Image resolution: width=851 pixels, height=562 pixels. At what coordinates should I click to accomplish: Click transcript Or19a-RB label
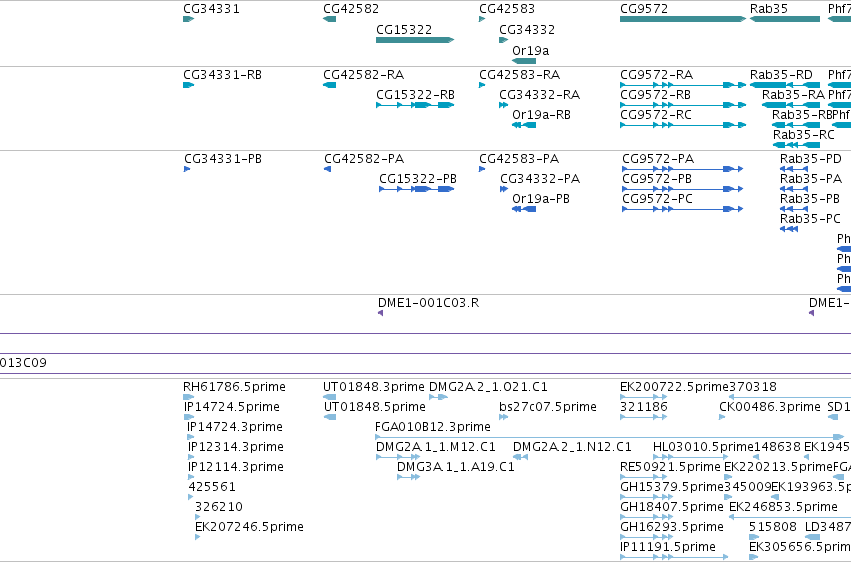coord(541,114)
